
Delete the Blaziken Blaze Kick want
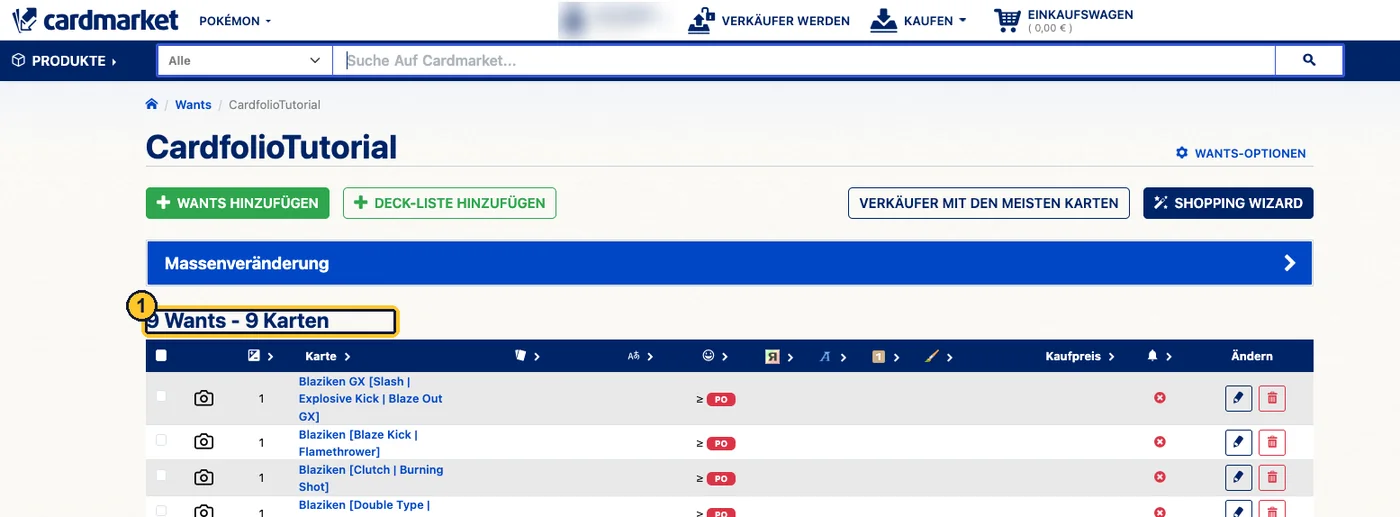(x=1272, y=442)
